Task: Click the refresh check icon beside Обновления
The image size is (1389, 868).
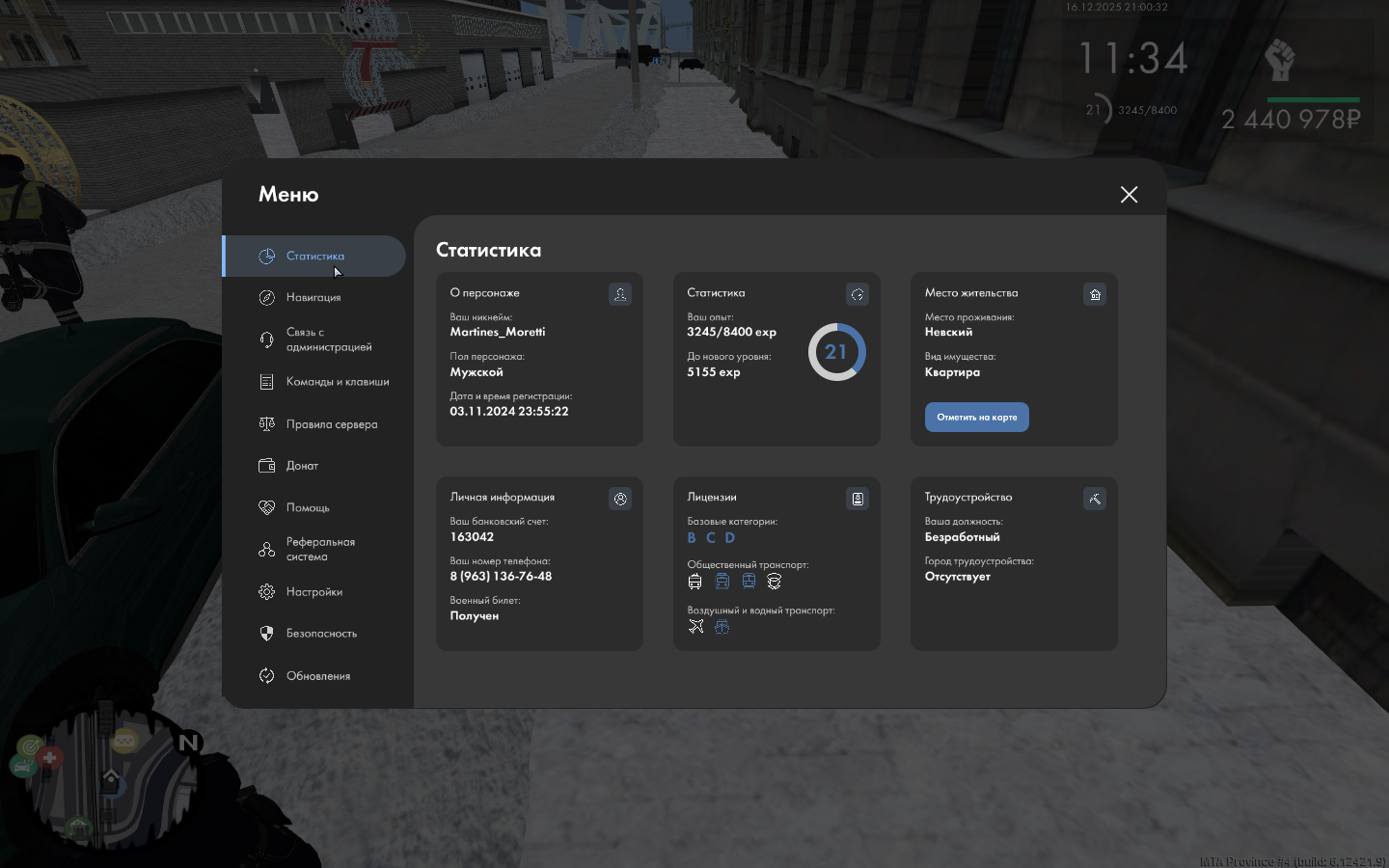Action: (x=267, y=676)
